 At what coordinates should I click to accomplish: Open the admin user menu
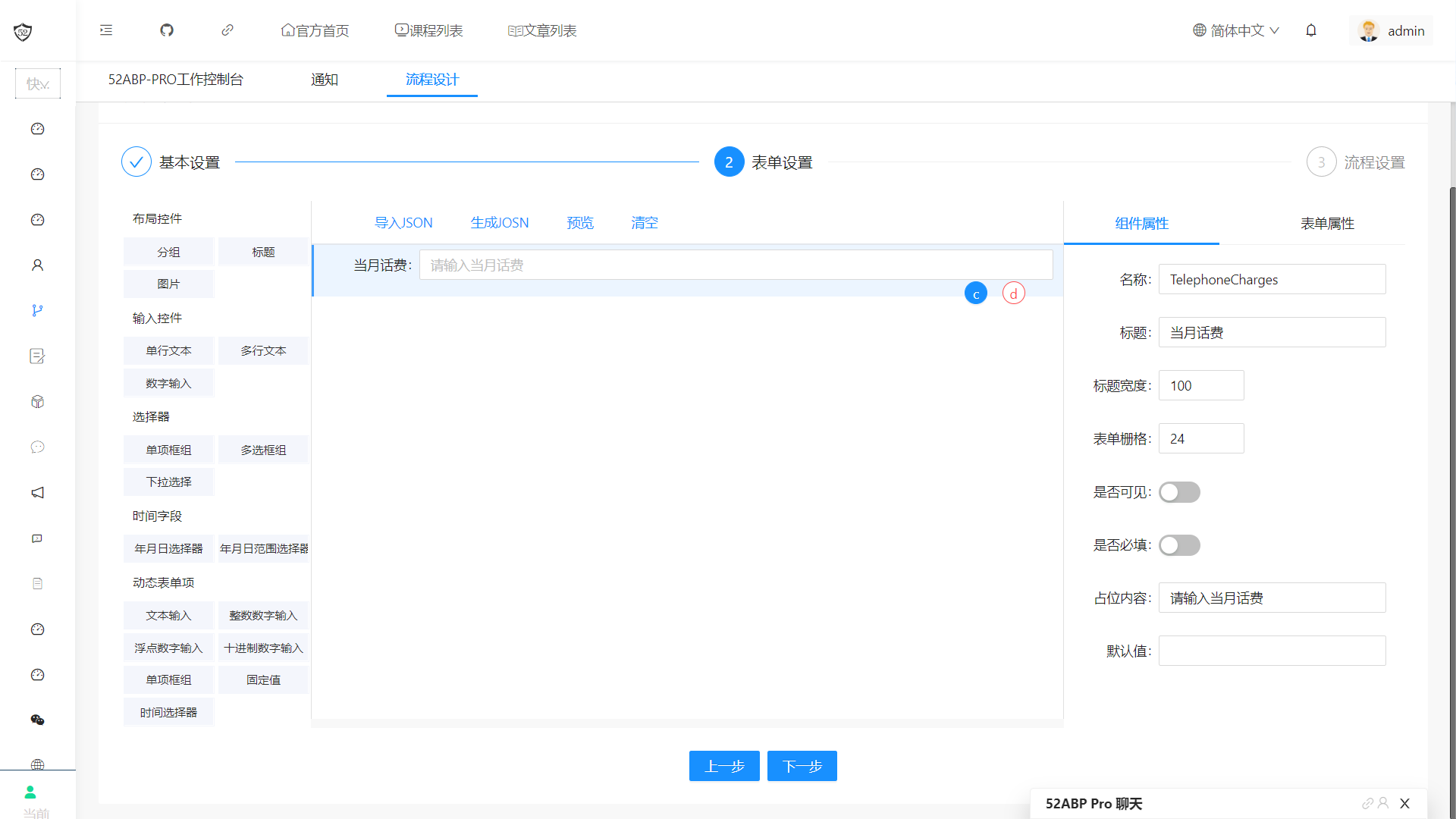1392,30
